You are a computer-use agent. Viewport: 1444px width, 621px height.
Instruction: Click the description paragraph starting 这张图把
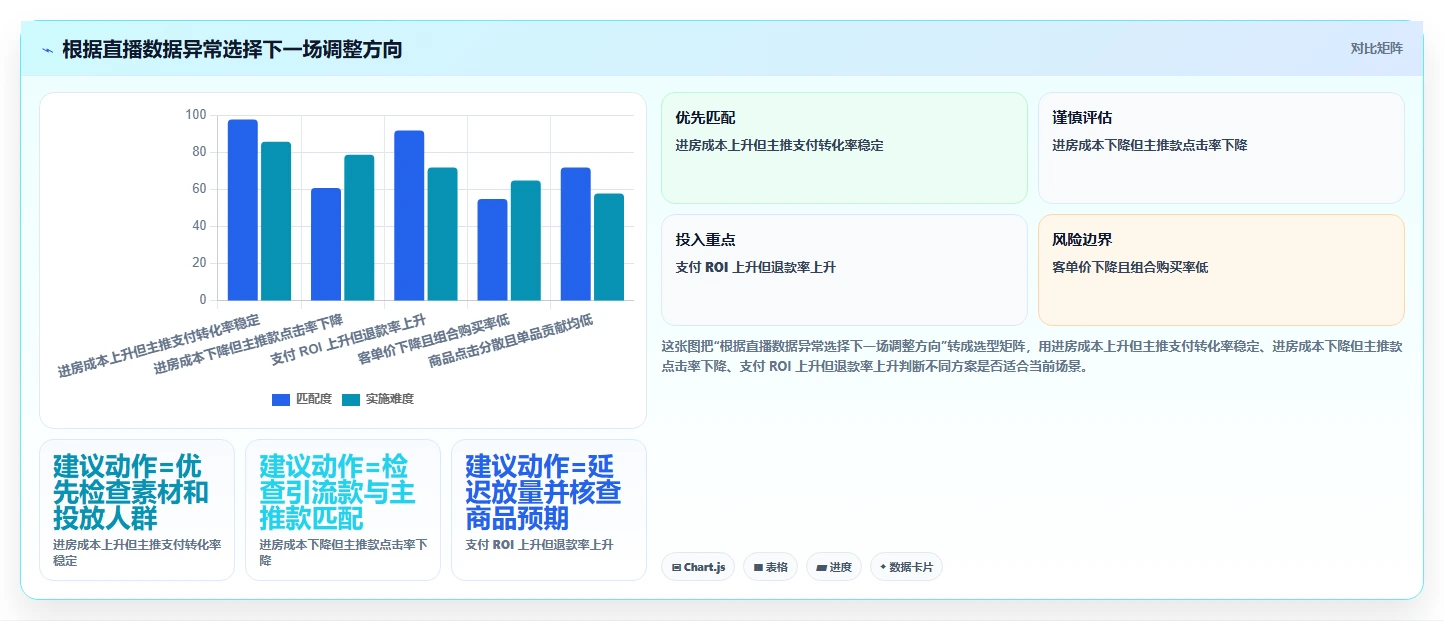[1032, 356]
